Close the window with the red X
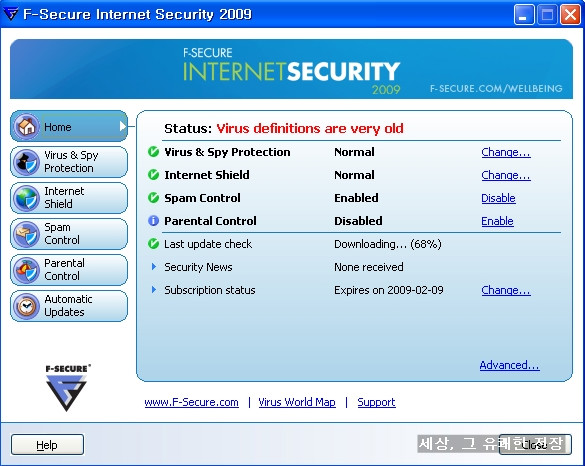The width and height of the screenshot is (585, 466). 570,15
